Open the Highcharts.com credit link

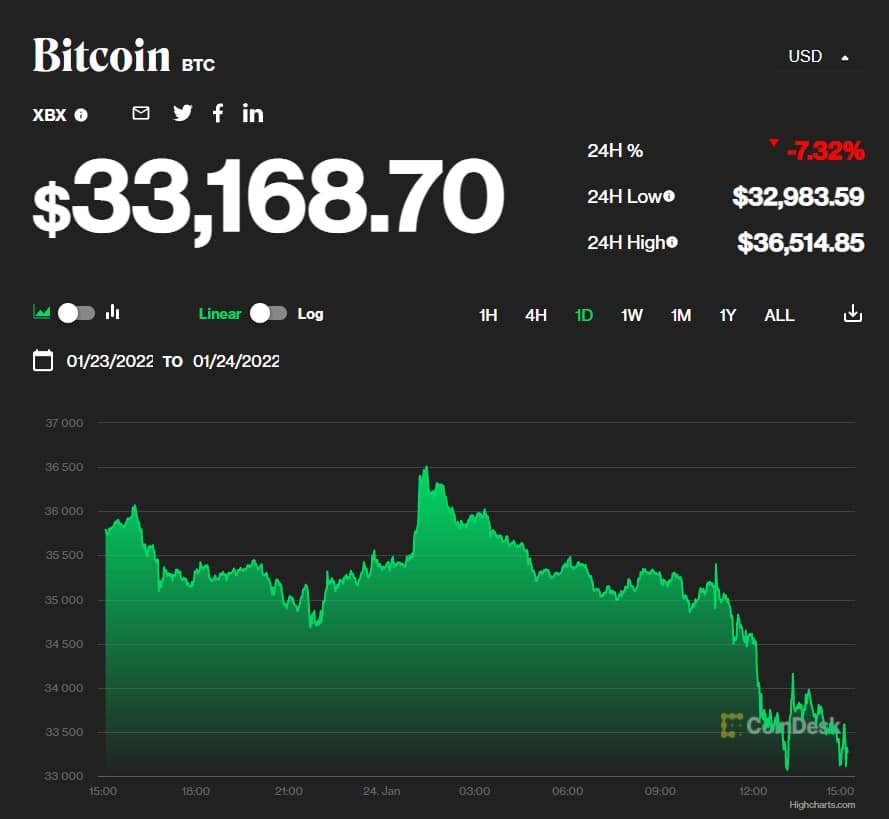[x=822, y=804]
